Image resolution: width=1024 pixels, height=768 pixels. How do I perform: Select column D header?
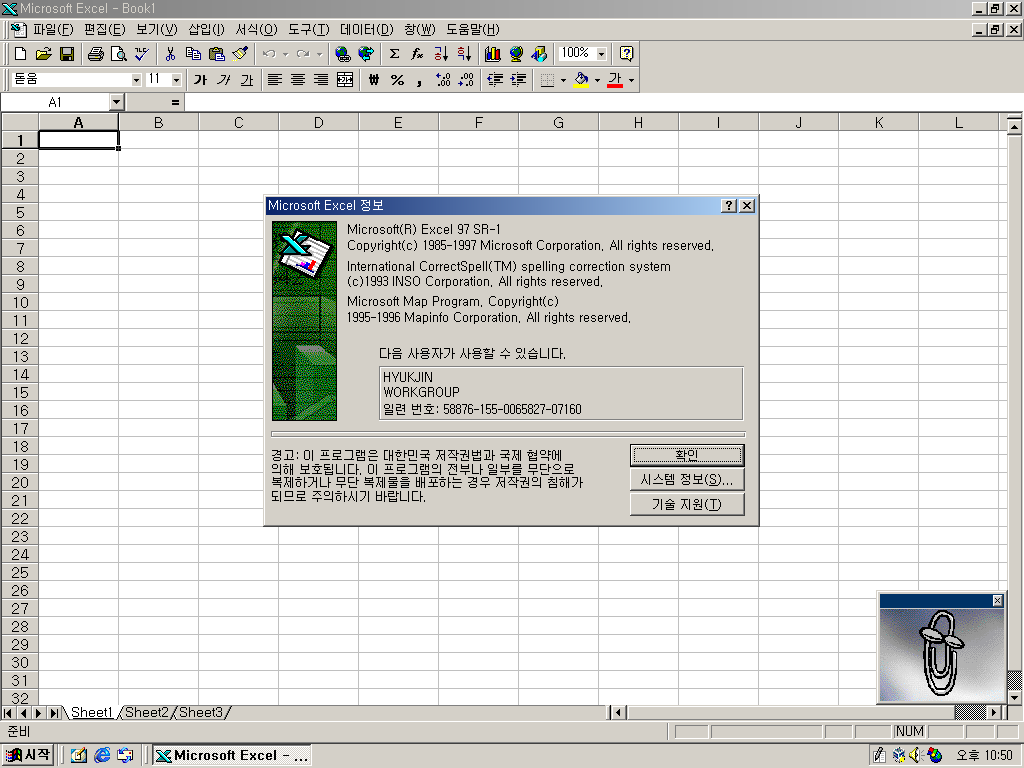[319, 122]
